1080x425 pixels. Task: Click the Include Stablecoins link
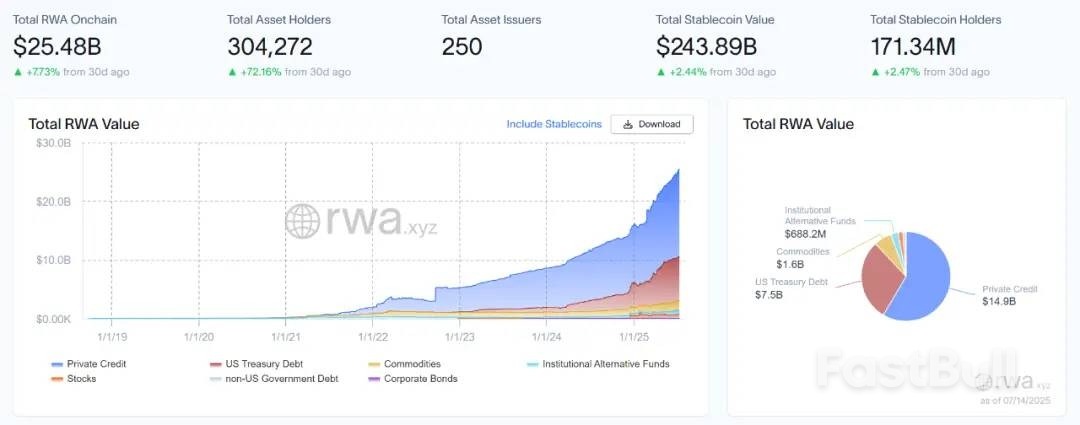pyautogui.click(x=554, y=124)
